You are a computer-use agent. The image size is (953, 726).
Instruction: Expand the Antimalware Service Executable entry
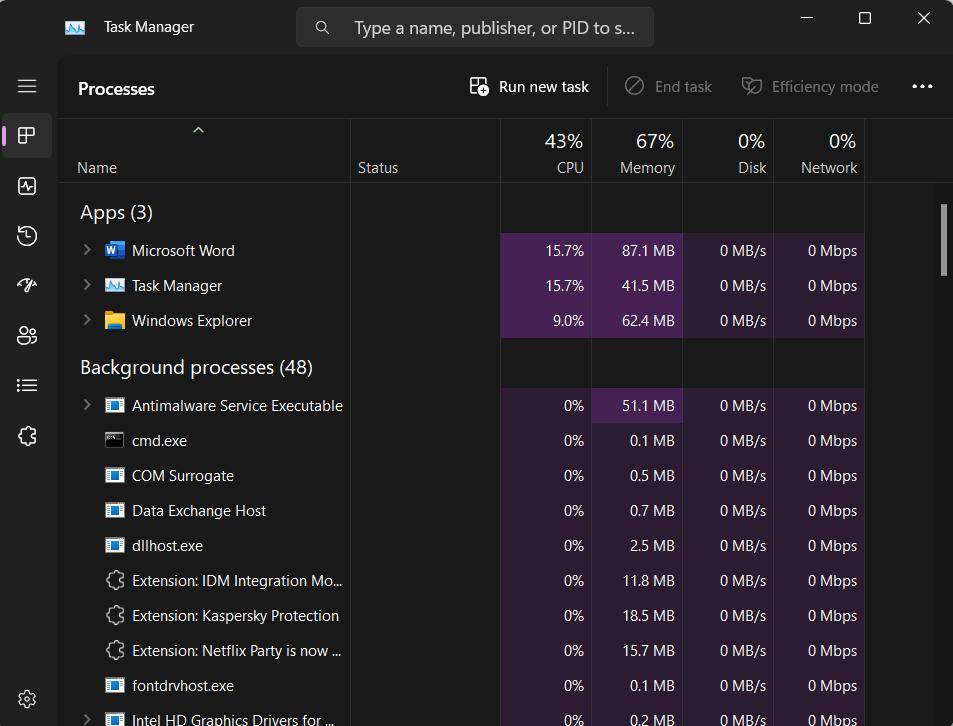tap(87, 405)
